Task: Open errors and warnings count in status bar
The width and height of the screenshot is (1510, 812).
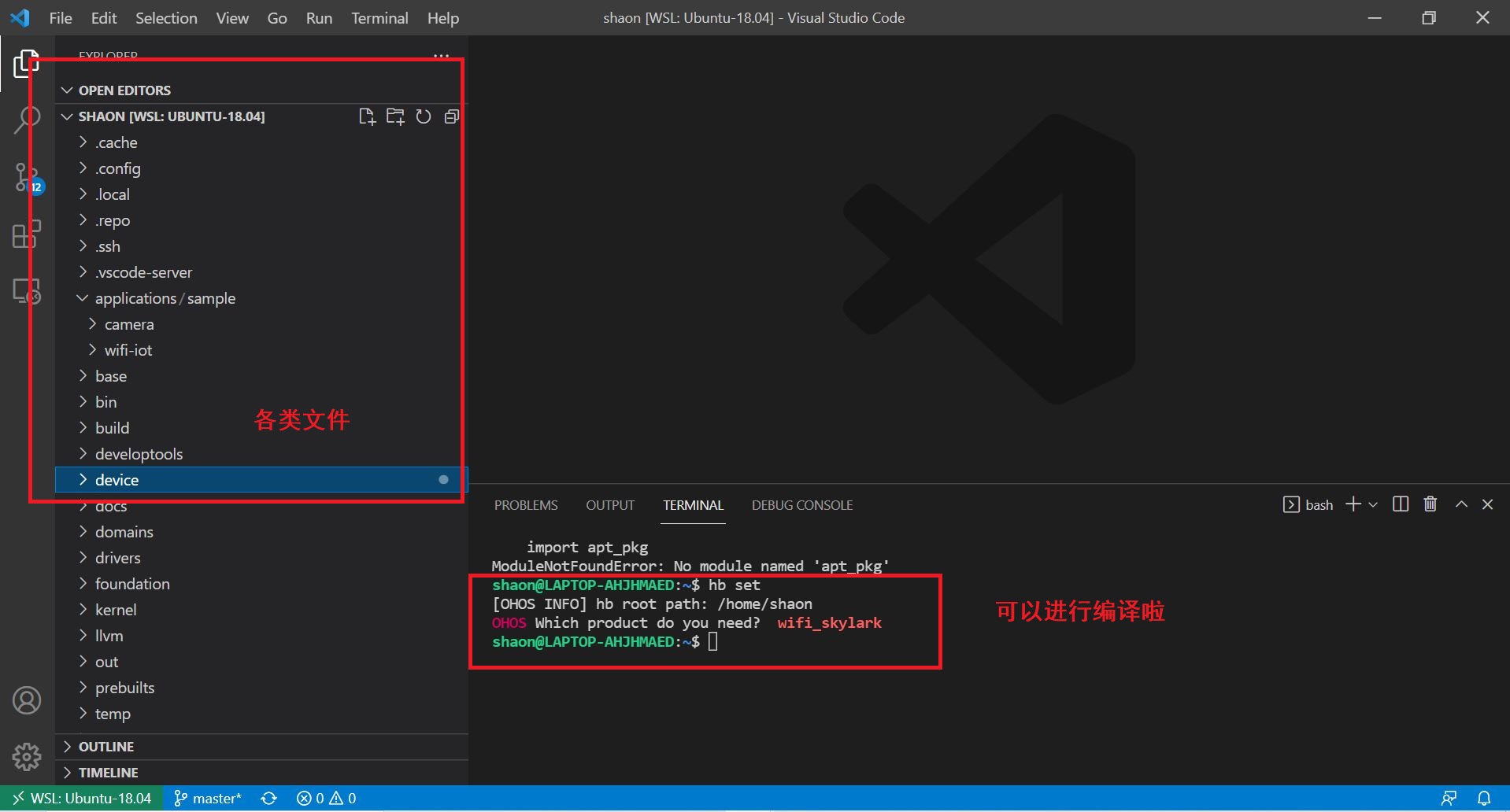Action: [x=326, y=799]
